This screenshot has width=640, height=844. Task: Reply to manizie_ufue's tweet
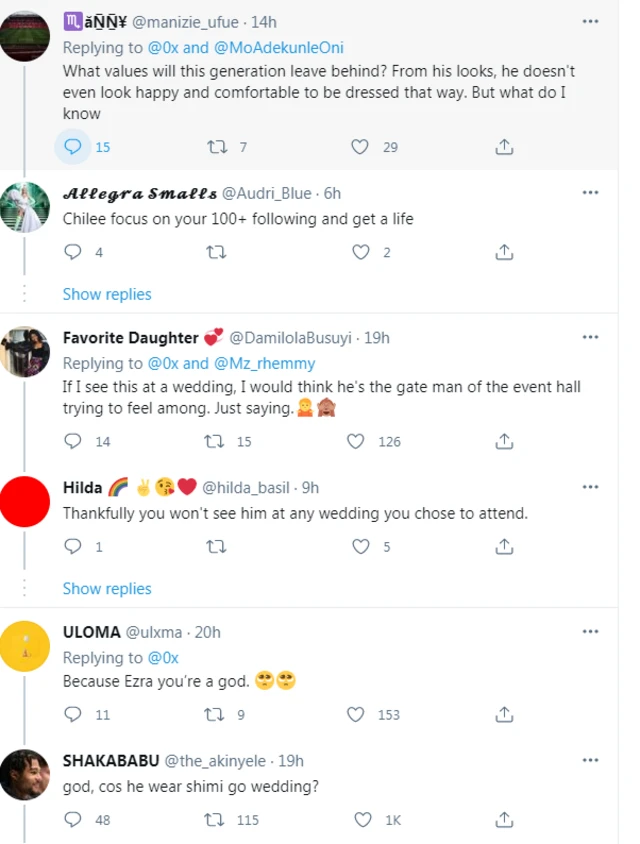(72, 146)
